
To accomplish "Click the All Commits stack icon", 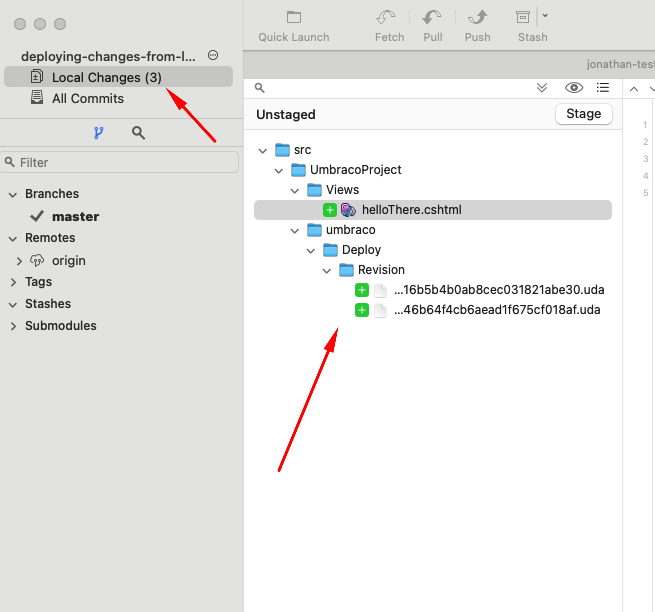I will [x=37, y=97].
